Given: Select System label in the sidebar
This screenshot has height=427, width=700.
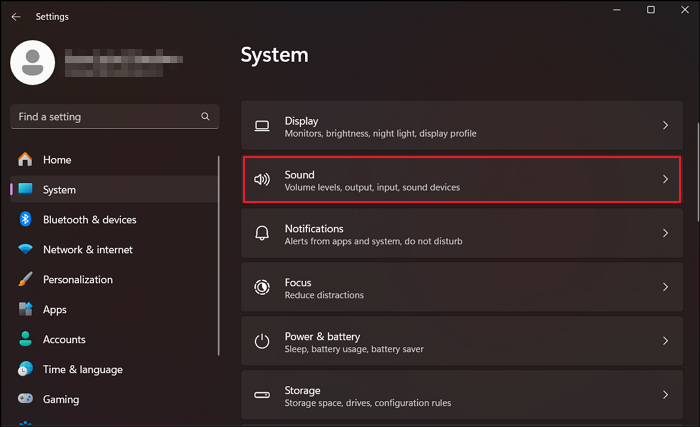Looking at the screenshot, I should tap(59, 190).
